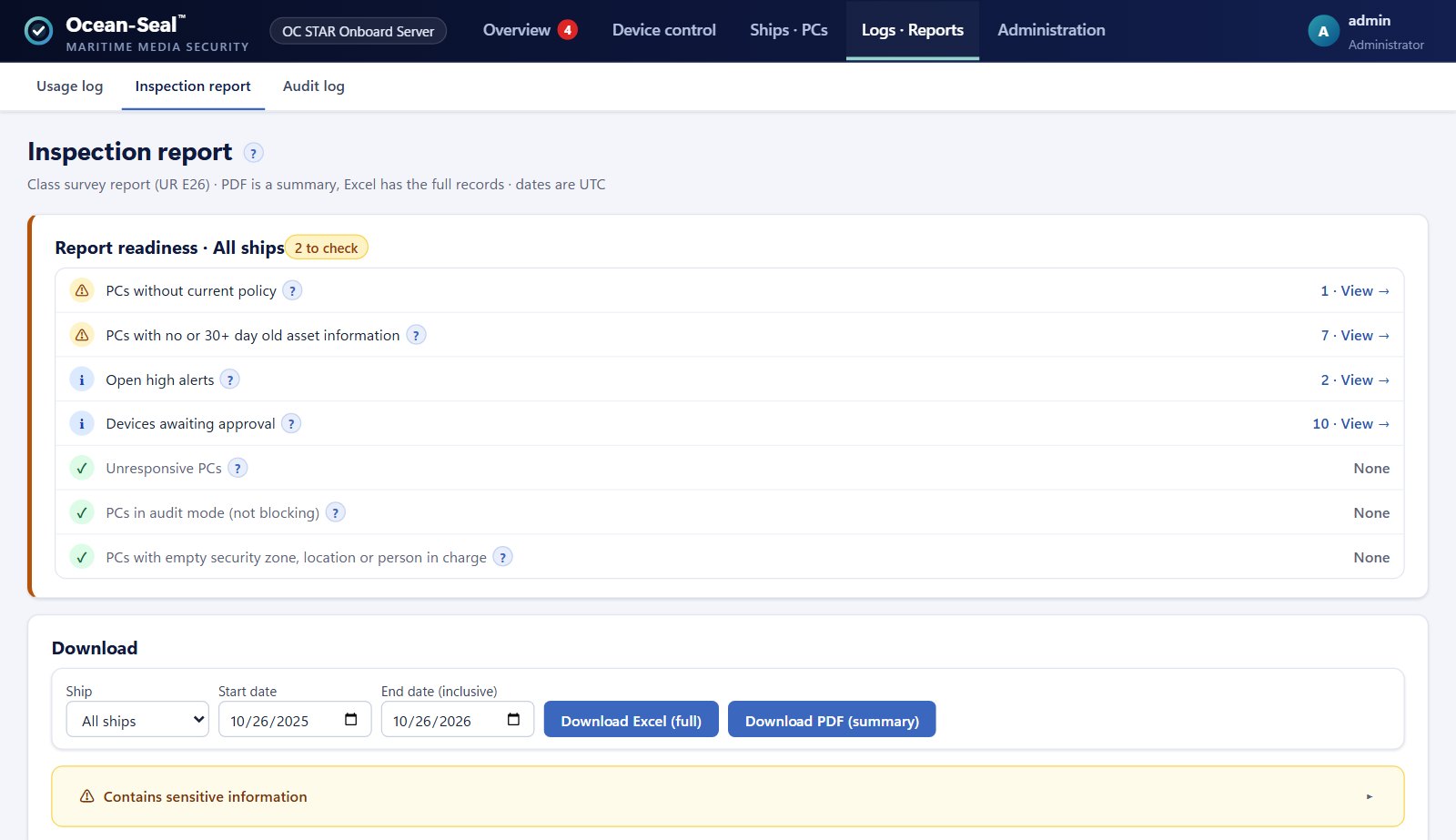Image resolution: width=1456 pixels, height=840 pixels.
Task: Click the Ocean-Seal logo icon
Action: [x=38, y=31]
